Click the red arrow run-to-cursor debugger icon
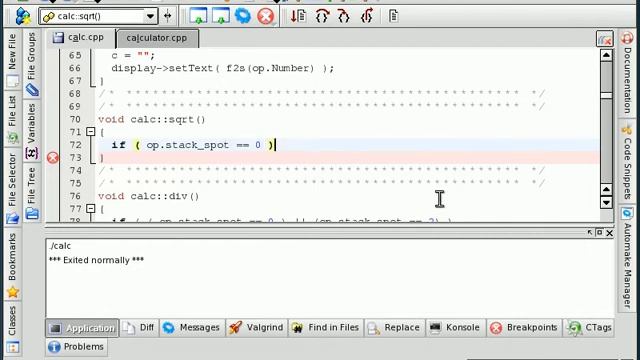Image resolution: width=640 pixels, height=360 pixels. coord(298,16)
